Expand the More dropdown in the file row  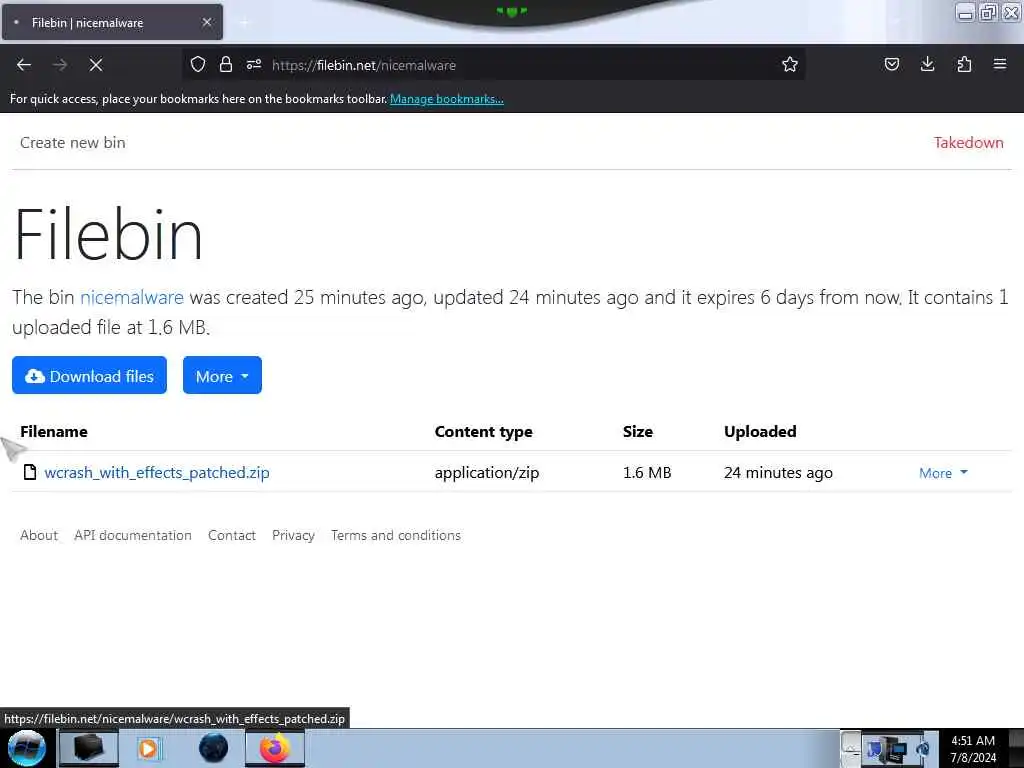pos(943,473)
